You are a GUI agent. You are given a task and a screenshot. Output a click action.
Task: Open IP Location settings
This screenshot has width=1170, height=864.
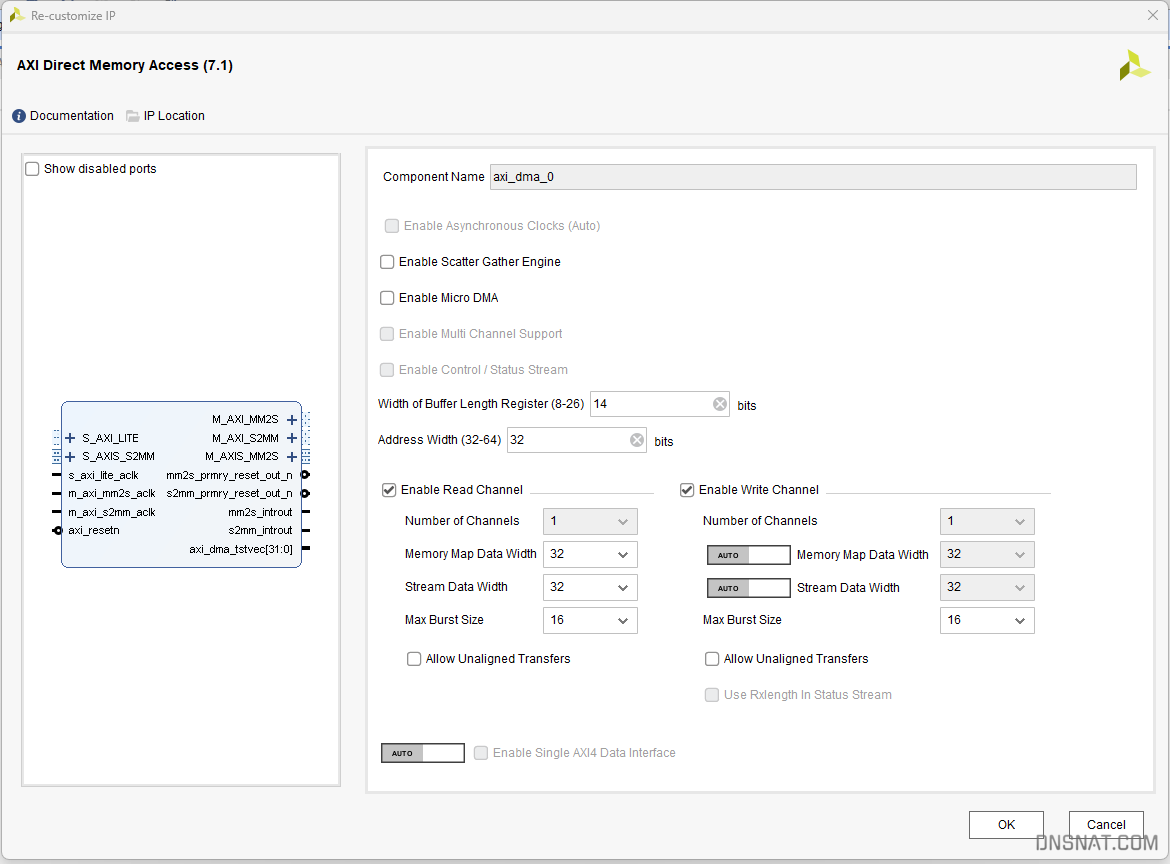tap(166, 116)
